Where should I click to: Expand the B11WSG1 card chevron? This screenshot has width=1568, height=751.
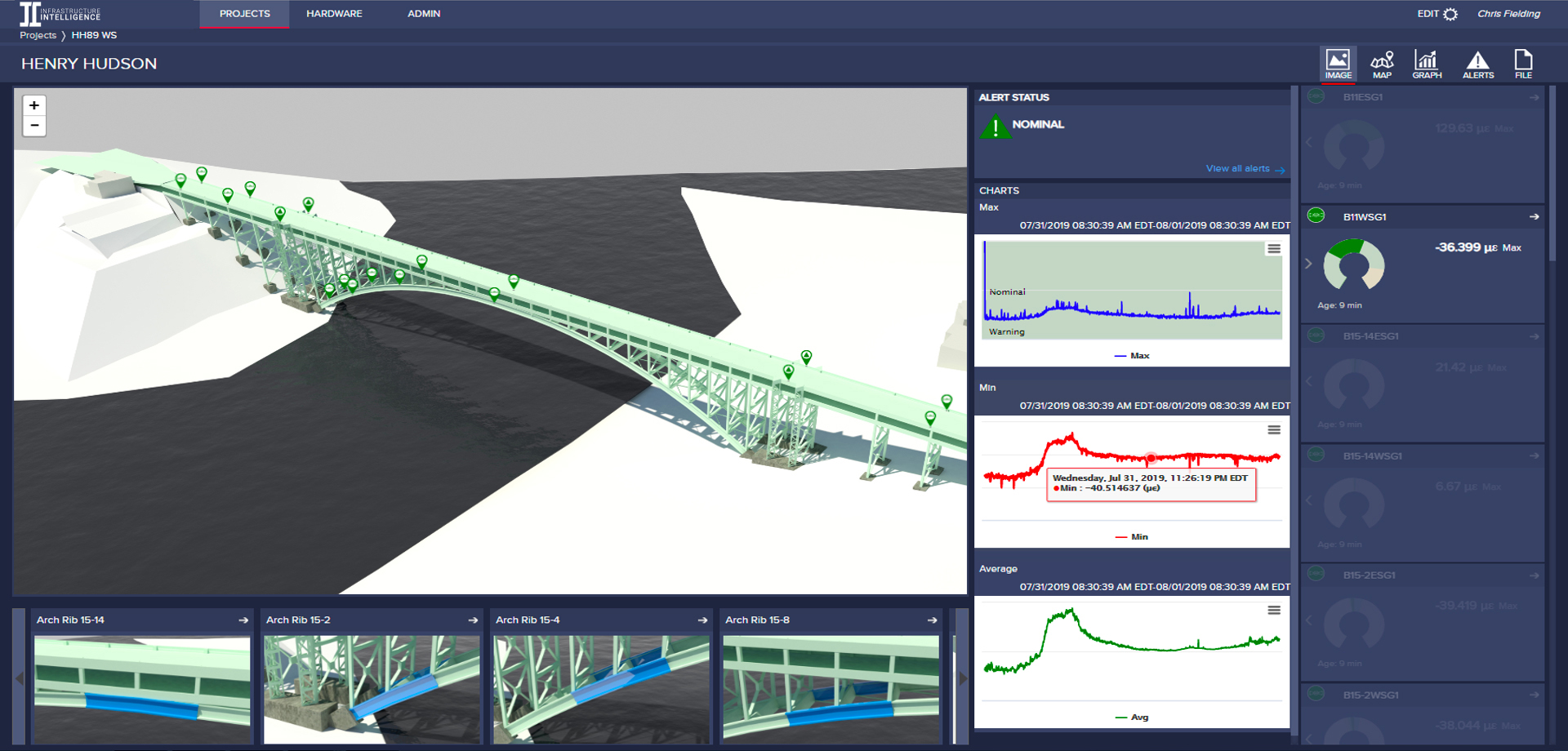1308,264
